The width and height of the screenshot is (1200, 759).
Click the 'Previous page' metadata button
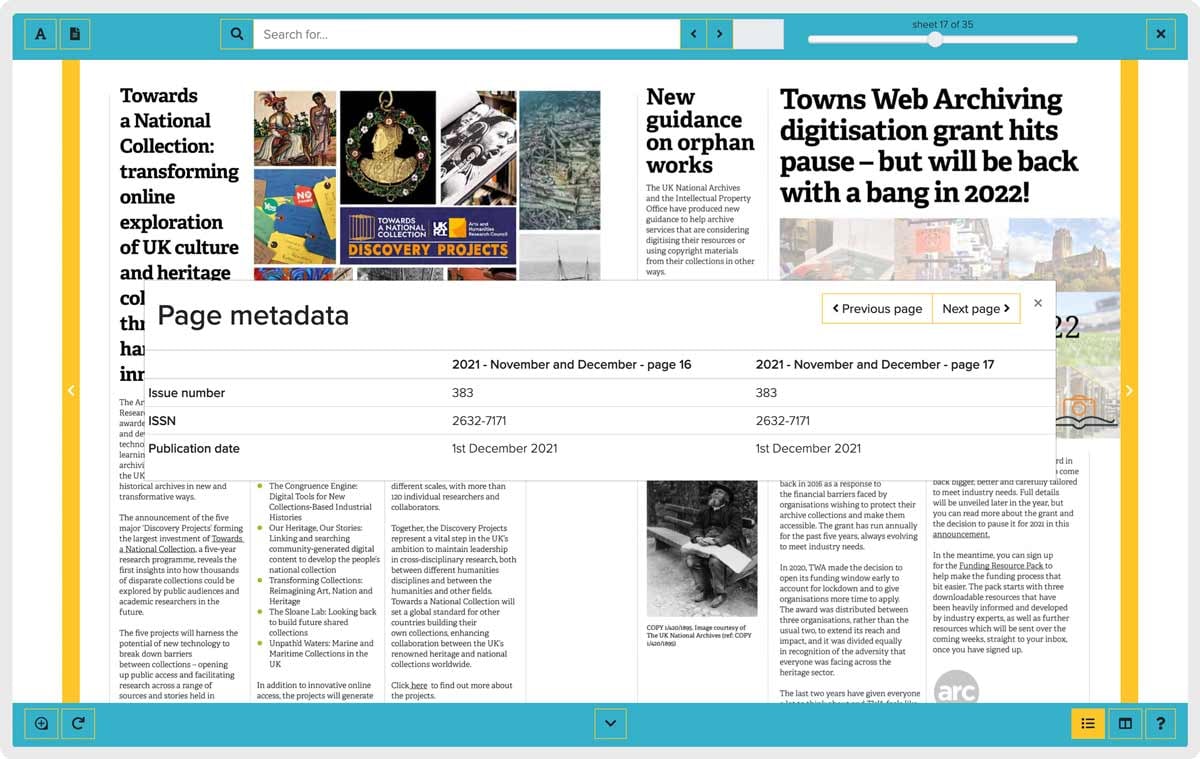(x=877, y=309)
